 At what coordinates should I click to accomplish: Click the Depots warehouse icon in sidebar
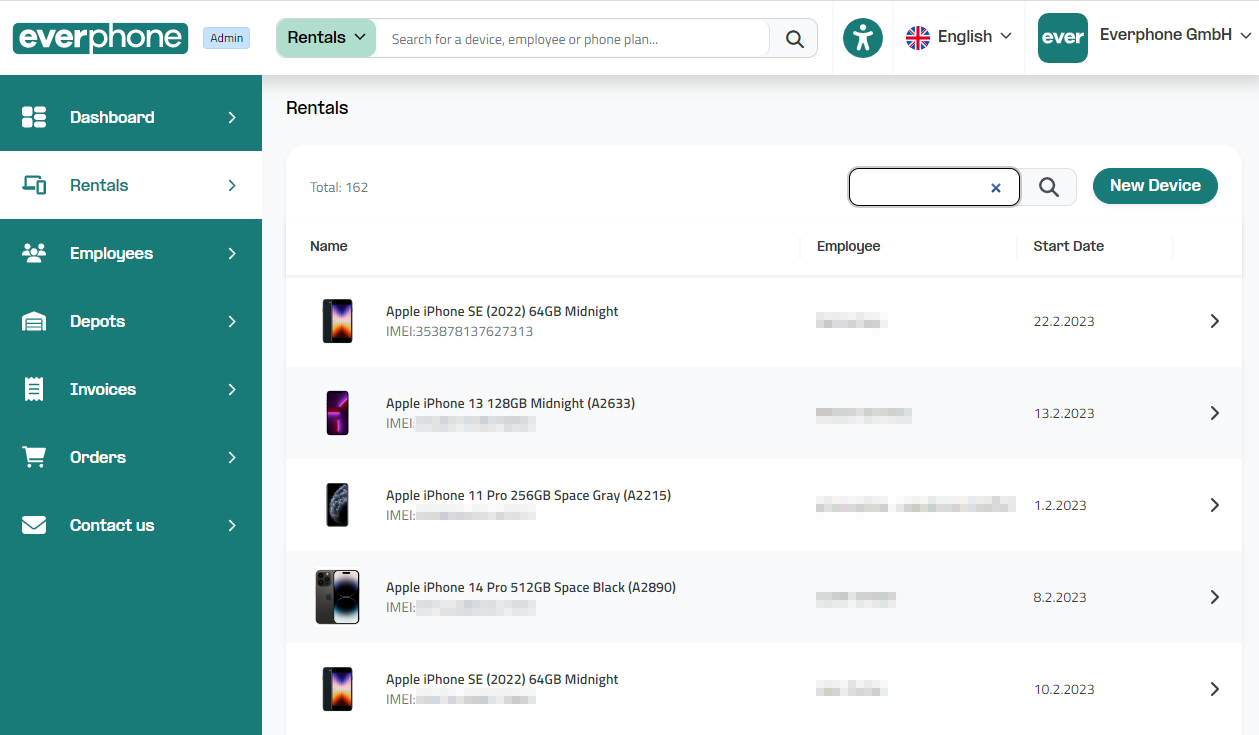pos(34,322)
